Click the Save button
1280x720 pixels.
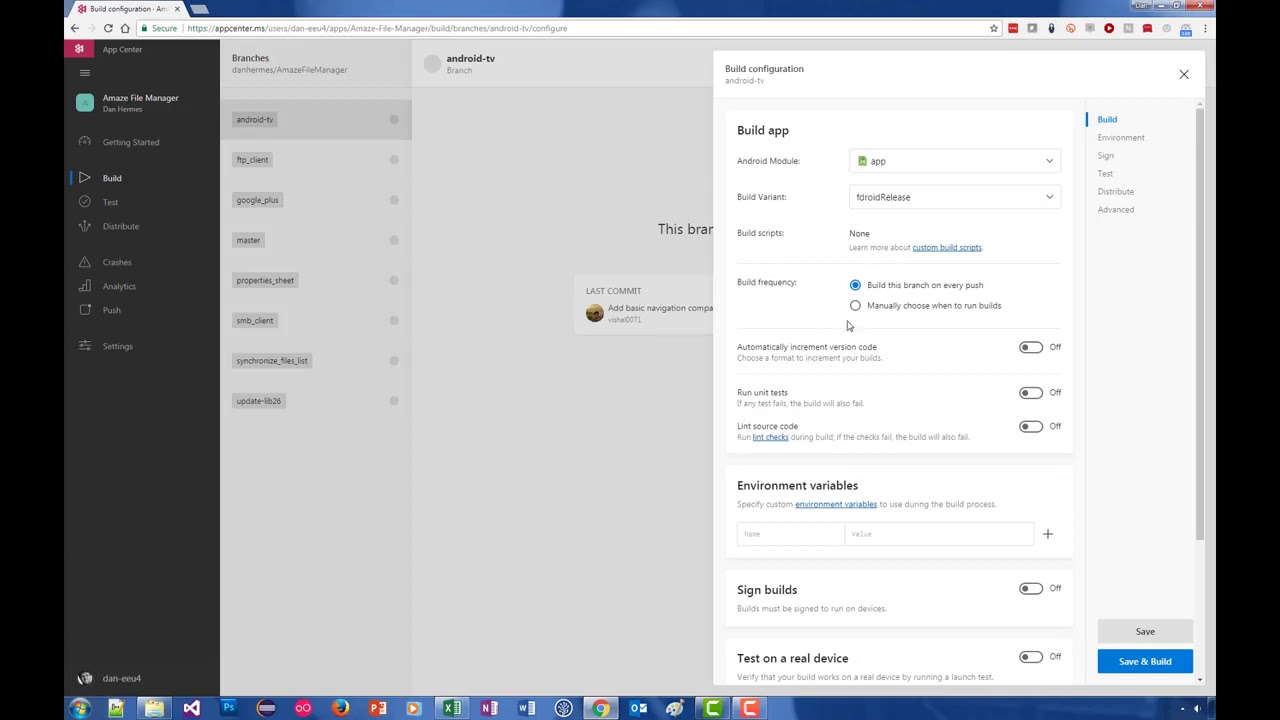pos(1145,632)
